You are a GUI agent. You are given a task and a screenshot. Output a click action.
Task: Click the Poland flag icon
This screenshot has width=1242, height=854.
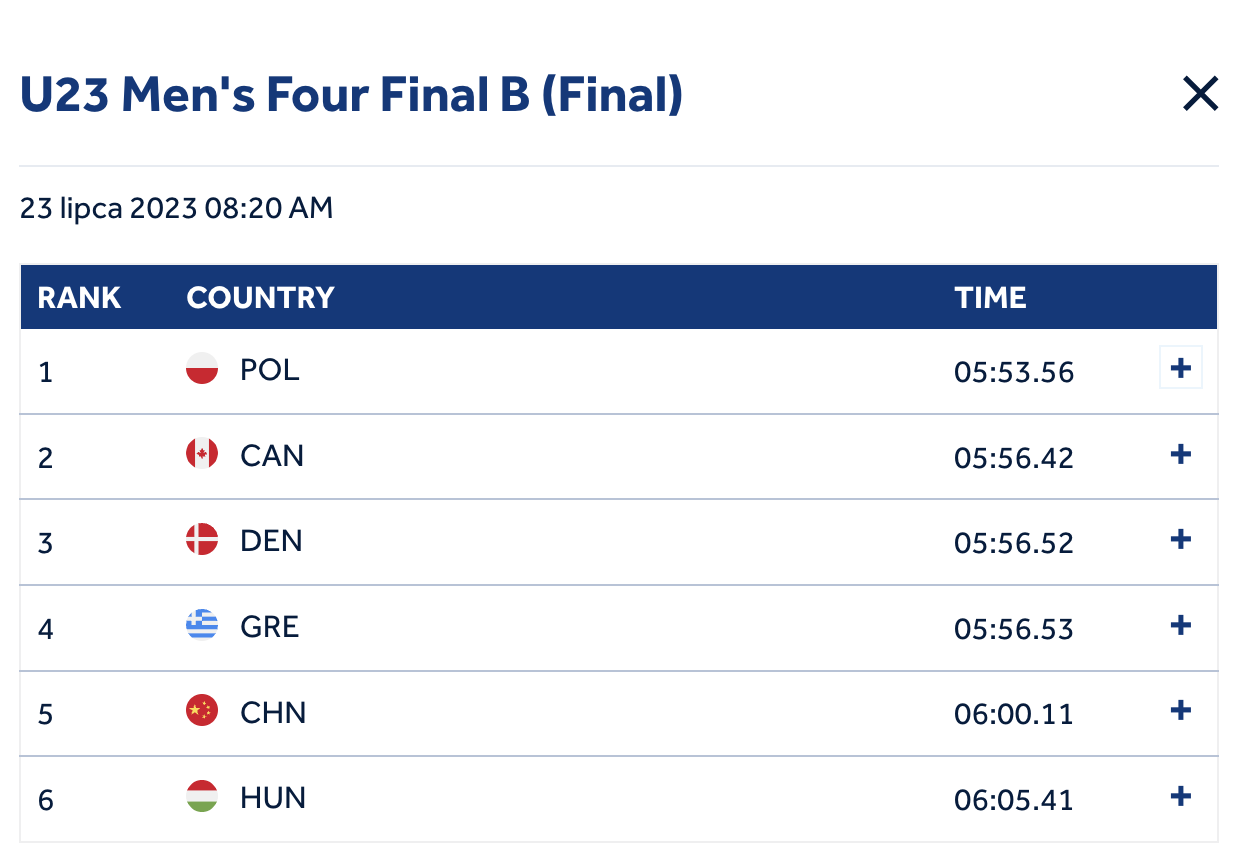[202, 369]
